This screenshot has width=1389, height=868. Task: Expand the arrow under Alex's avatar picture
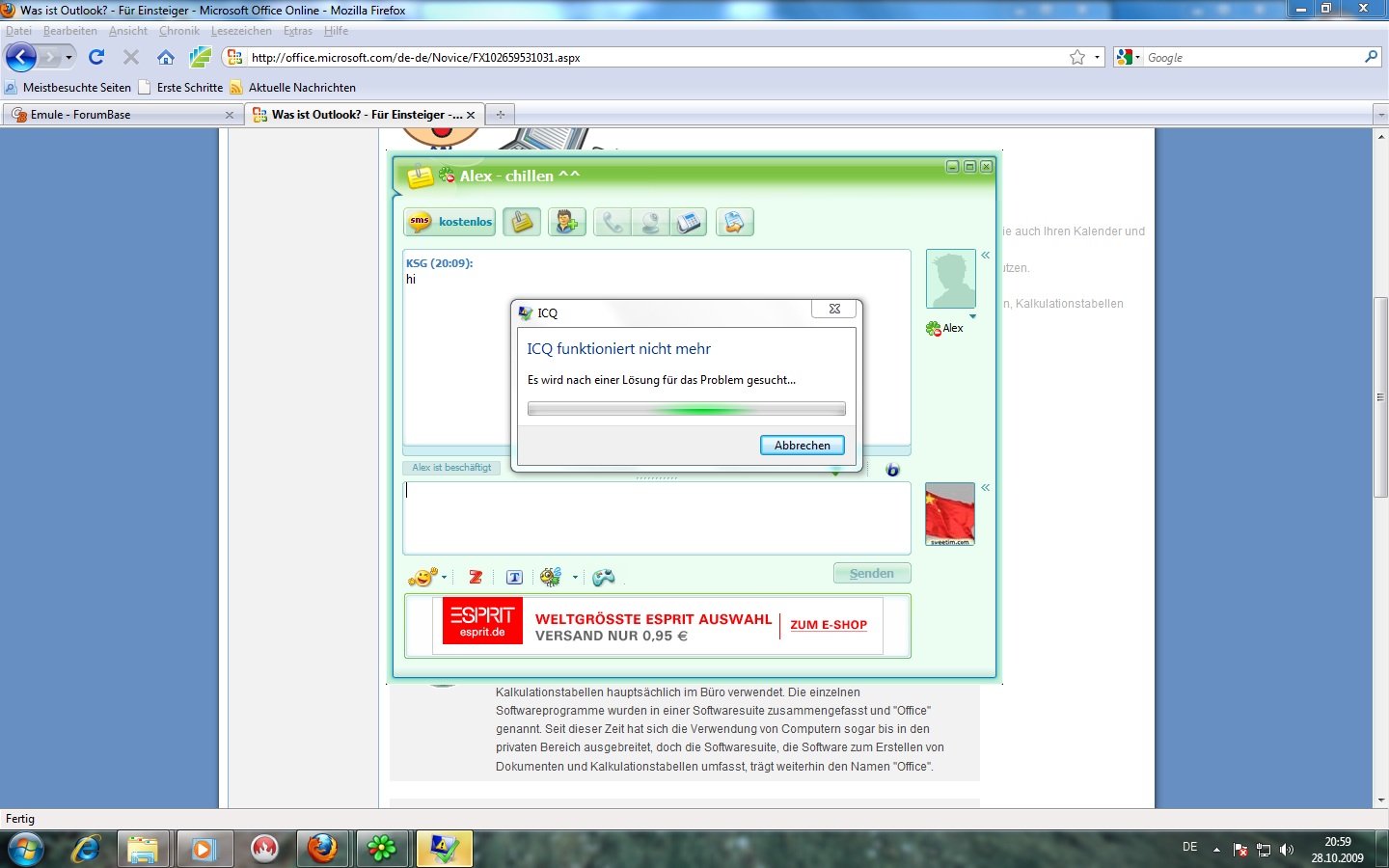click(x=972, y=316)
